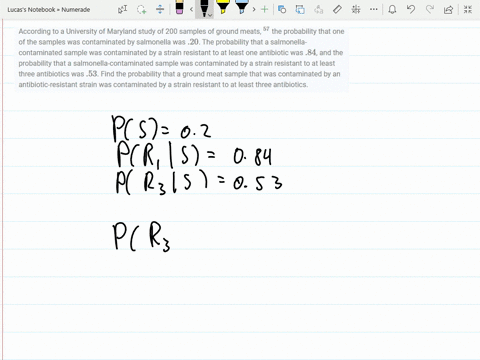Exit full screen mode
This screenshot has height=360, width=480.
click(468, 9)
